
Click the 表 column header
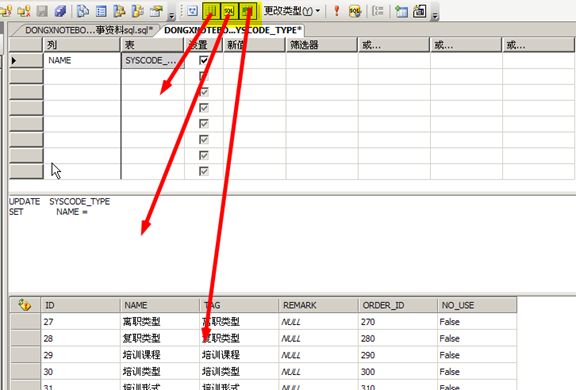pos(152,45)
